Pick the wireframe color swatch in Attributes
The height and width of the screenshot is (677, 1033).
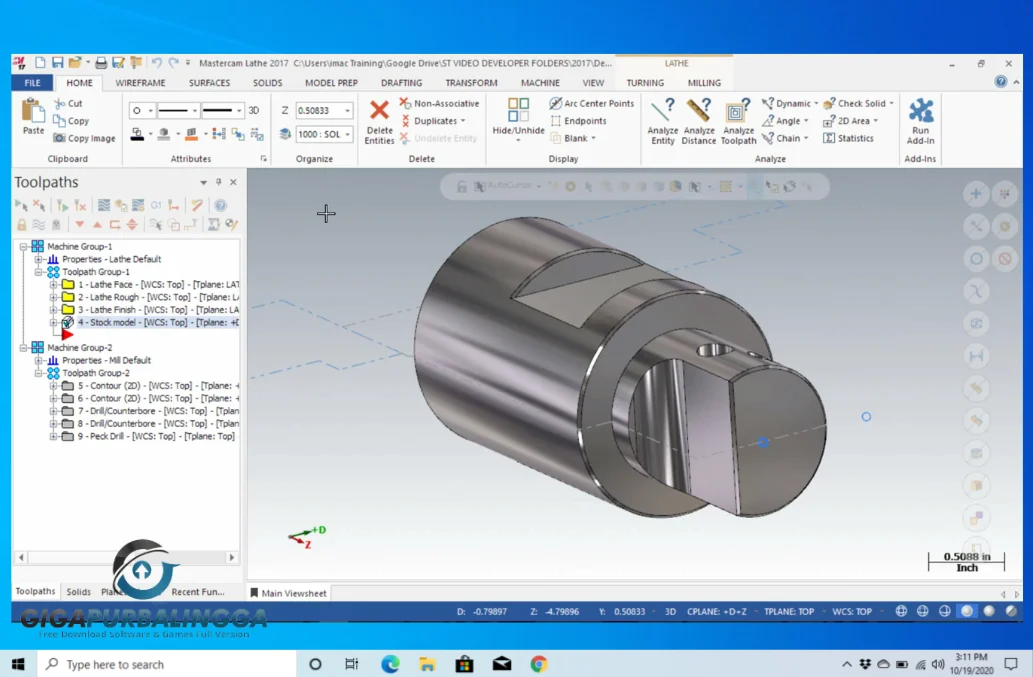coord(137,134)
